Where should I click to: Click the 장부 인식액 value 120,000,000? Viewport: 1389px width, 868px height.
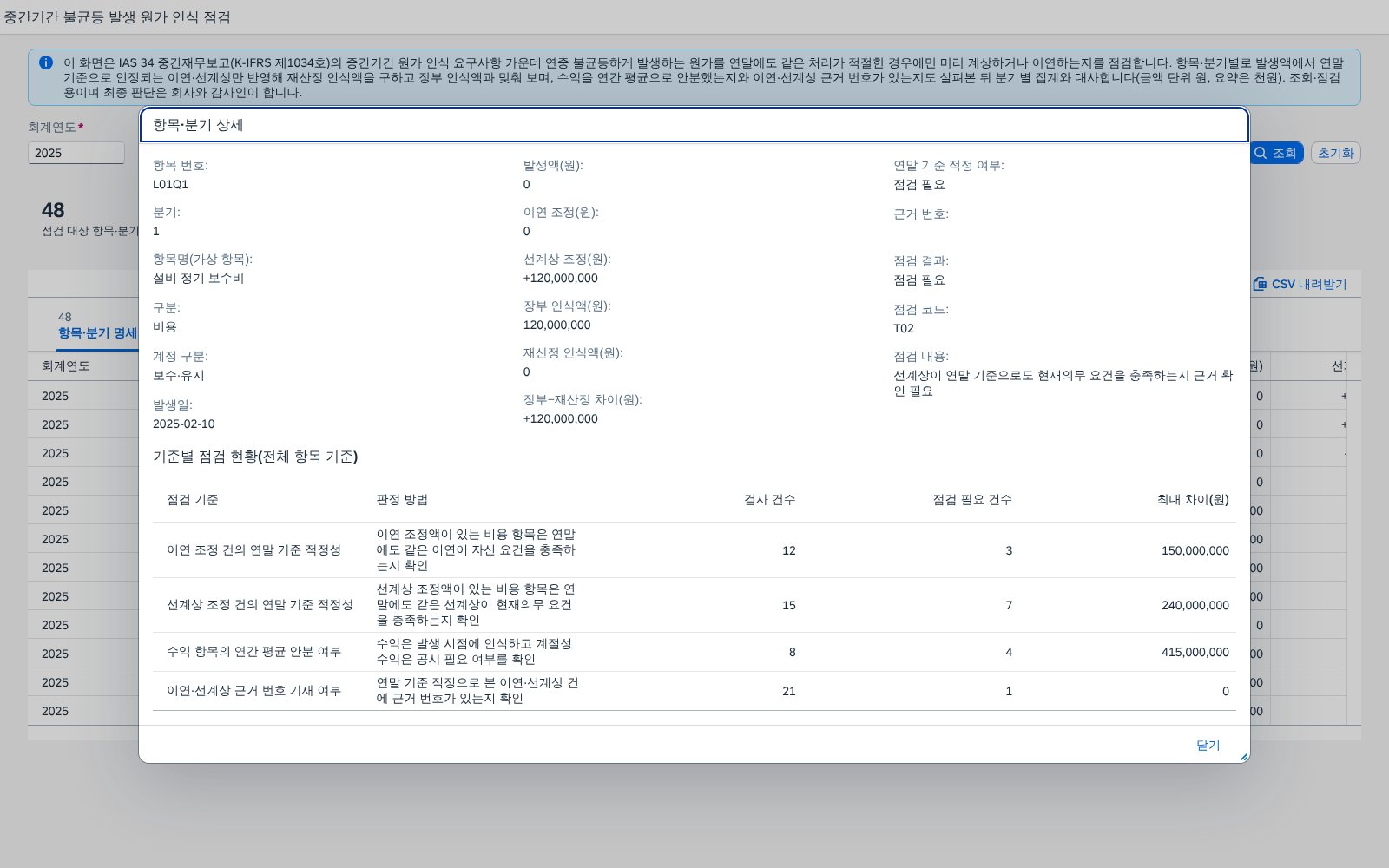click(x=556, y=325)
